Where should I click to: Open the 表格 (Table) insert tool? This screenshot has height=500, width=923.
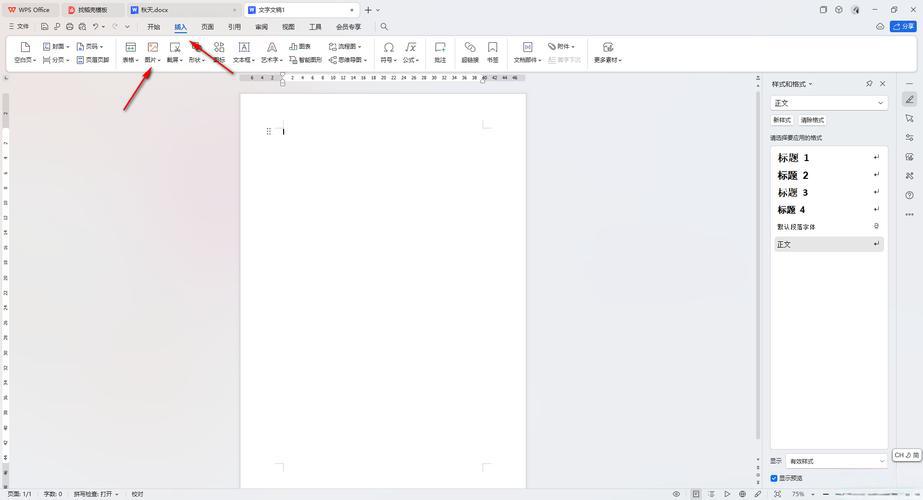tap(130, 48)
